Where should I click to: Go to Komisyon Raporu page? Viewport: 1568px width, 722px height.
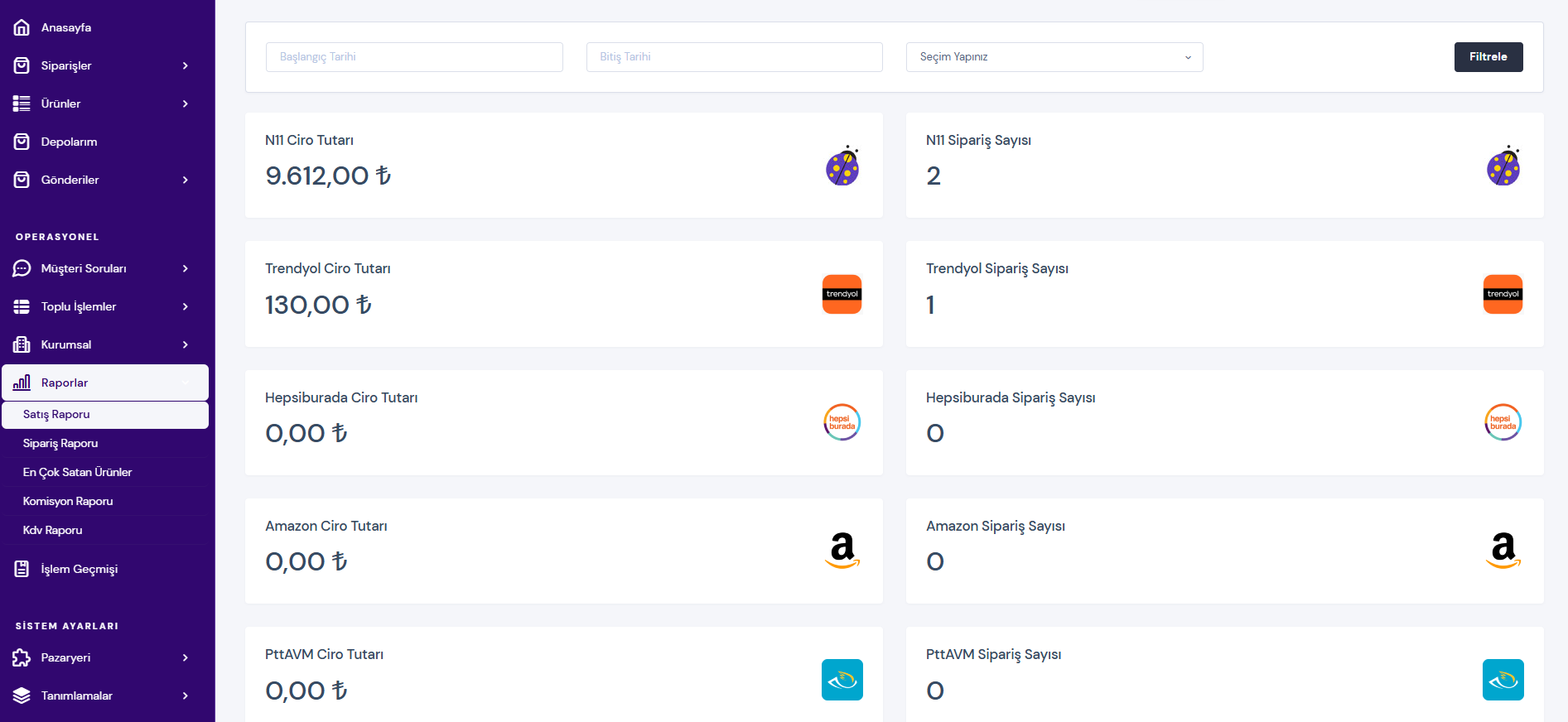pos(68,501)
